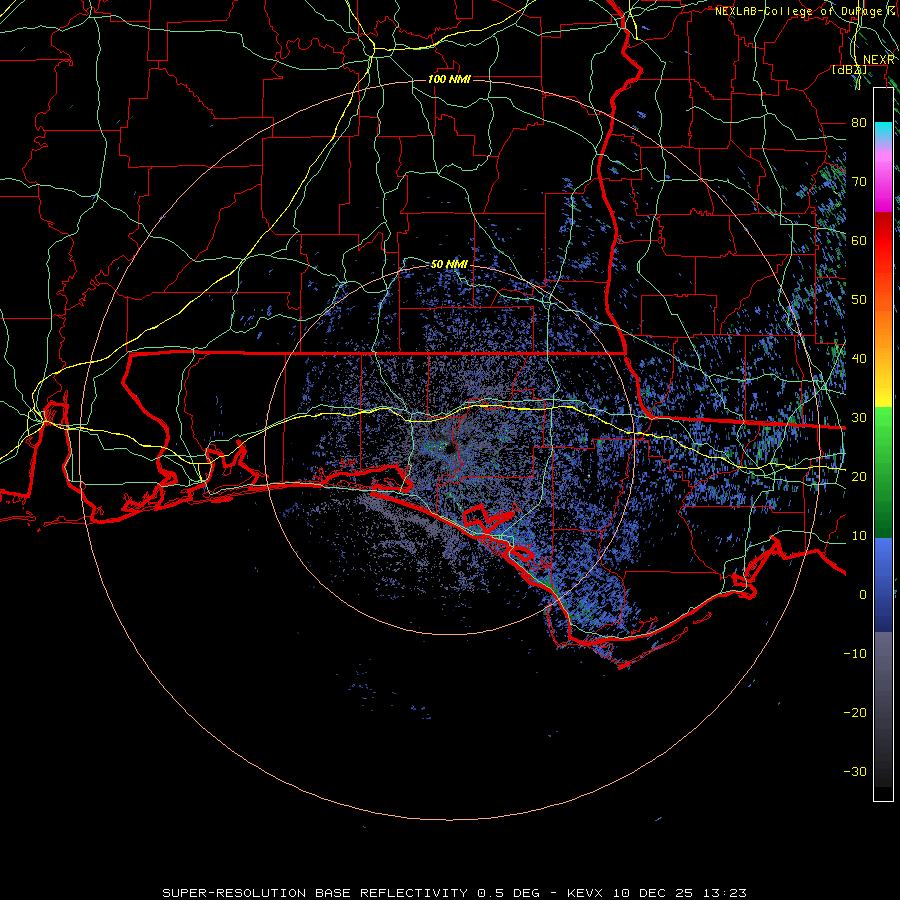Click the "10 DEC 25" date in the caption
Screen dimensions: 900x900
click(654, 893)
